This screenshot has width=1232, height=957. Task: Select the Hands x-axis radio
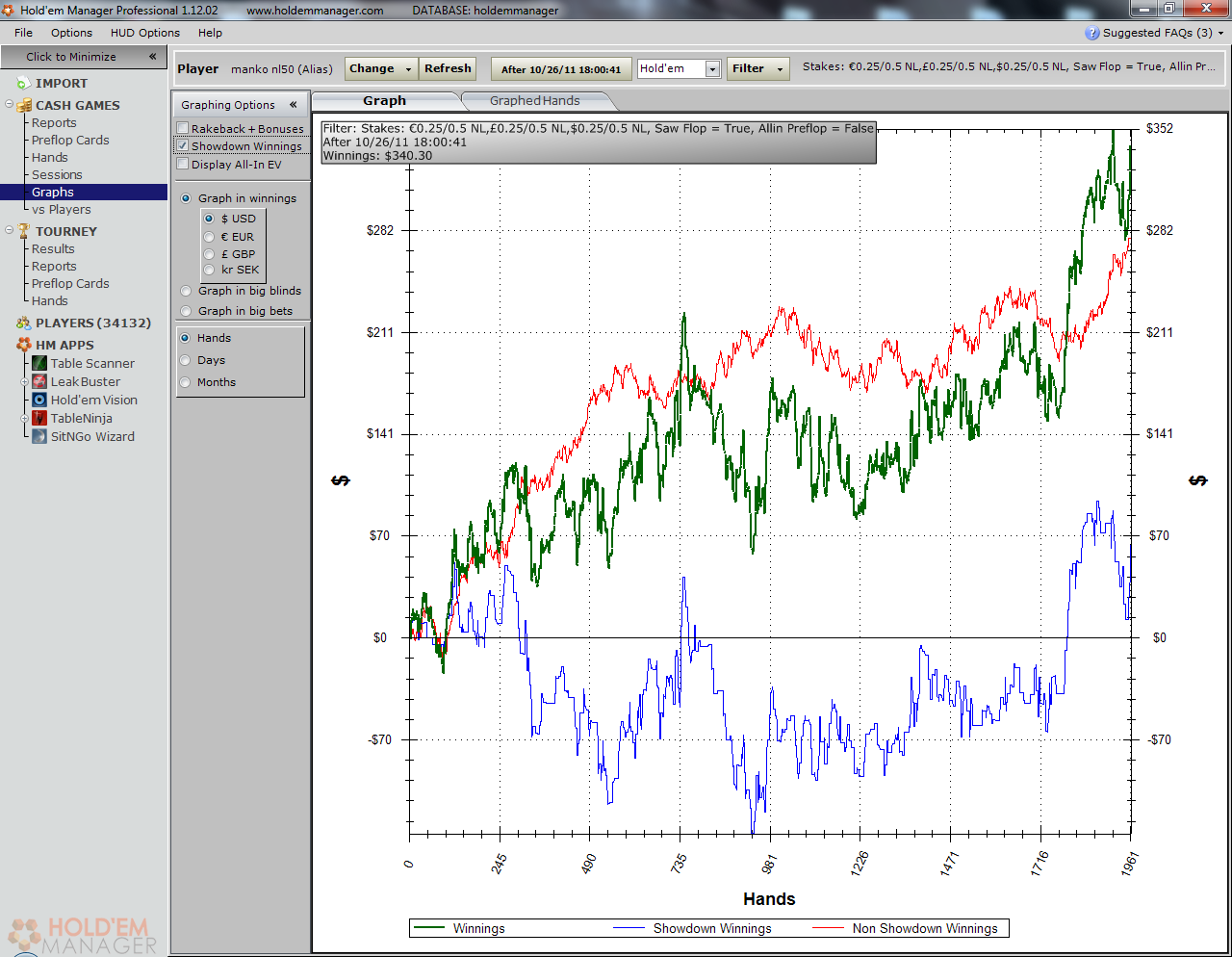[185, 338]
